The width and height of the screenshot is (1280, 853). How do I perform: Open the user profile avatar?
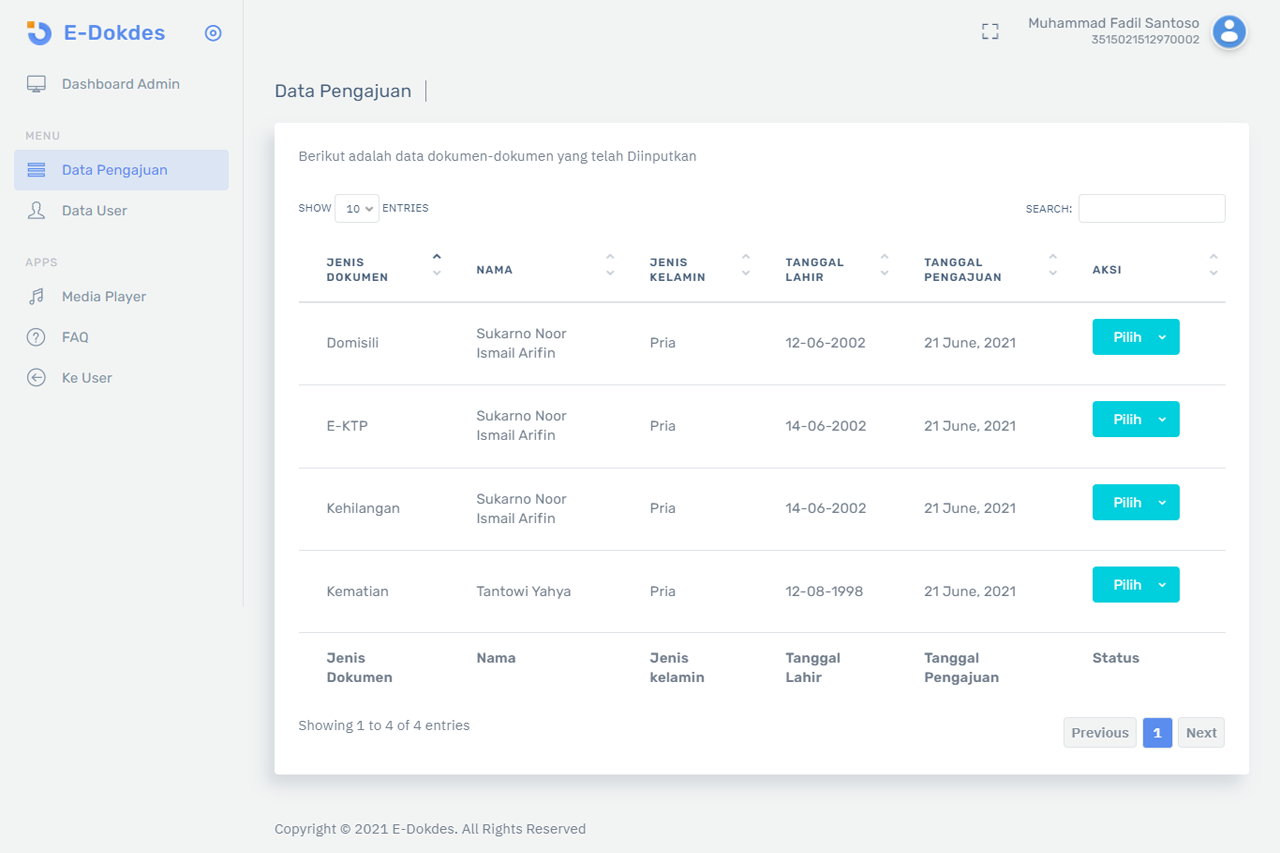click(1229, 32)
